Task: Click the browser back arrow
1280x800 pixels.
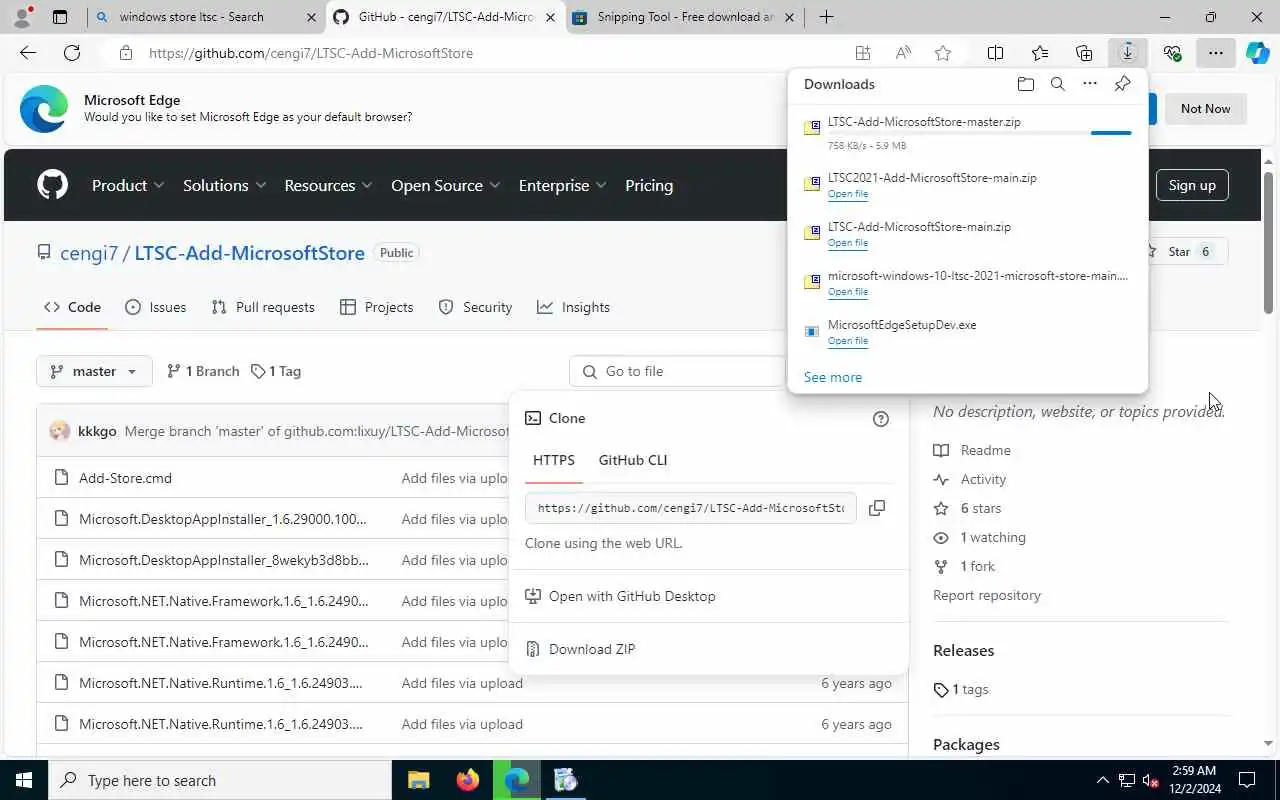Action: pyautogui.click(x=28, y=53)
